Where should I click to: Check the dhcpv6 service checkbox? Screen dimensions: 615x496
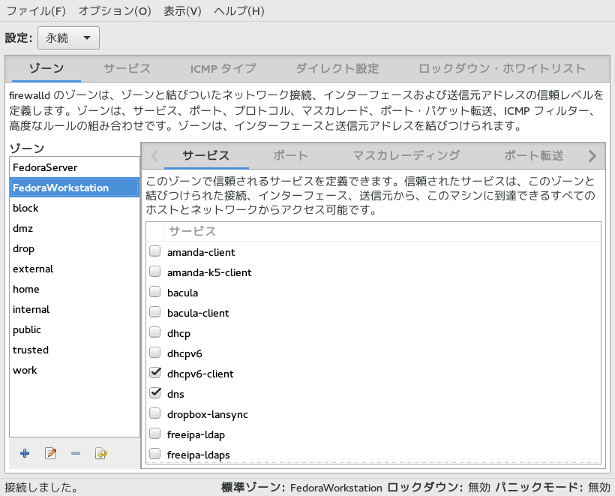point(155,352)
